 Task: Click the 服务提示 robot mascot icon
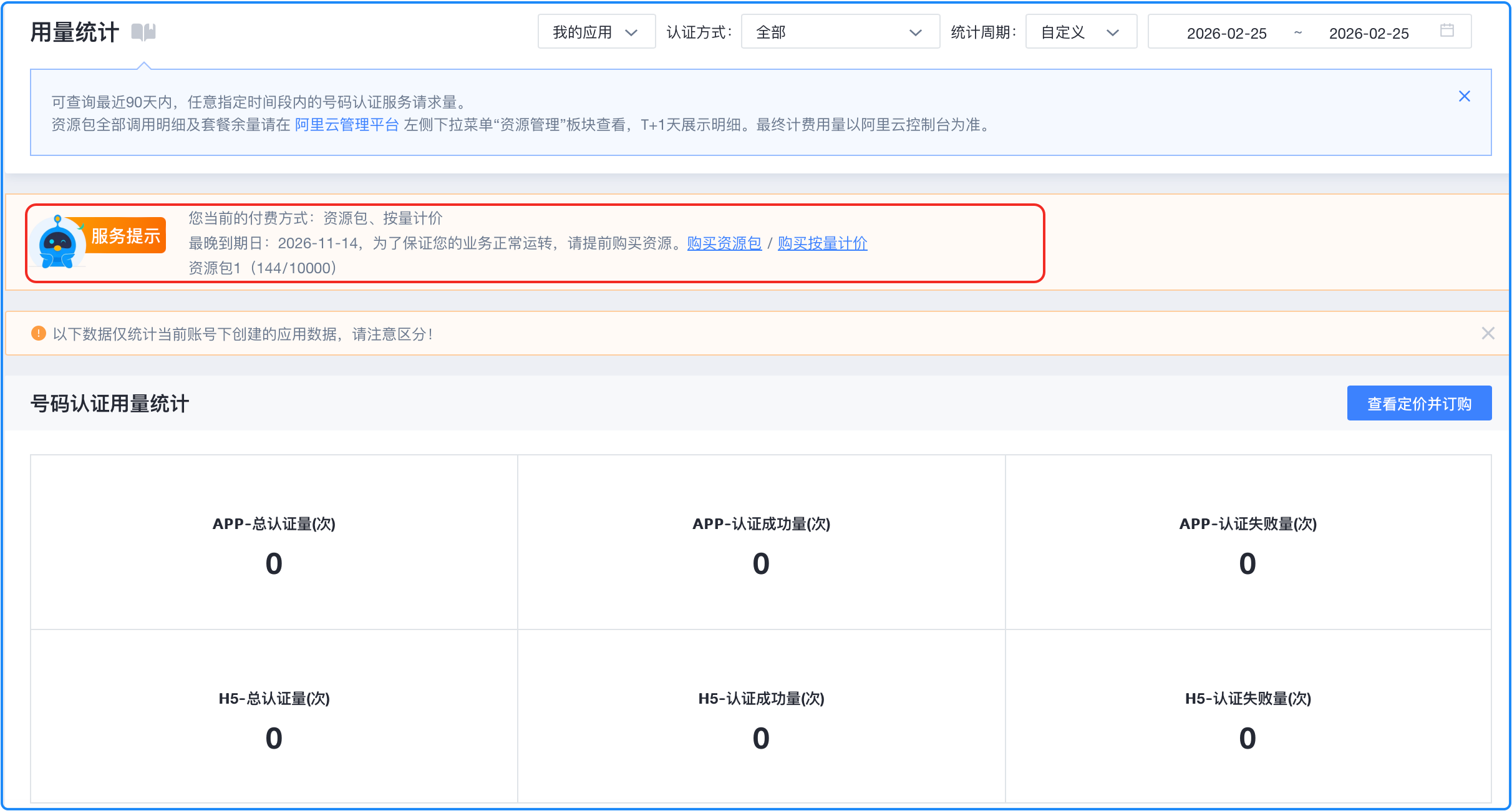[58, 245]
